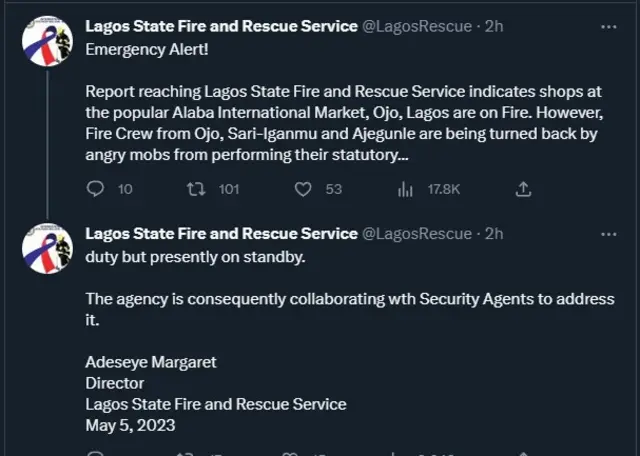Open the second tweet's Lagos State Fire display name

pos(221,233)
